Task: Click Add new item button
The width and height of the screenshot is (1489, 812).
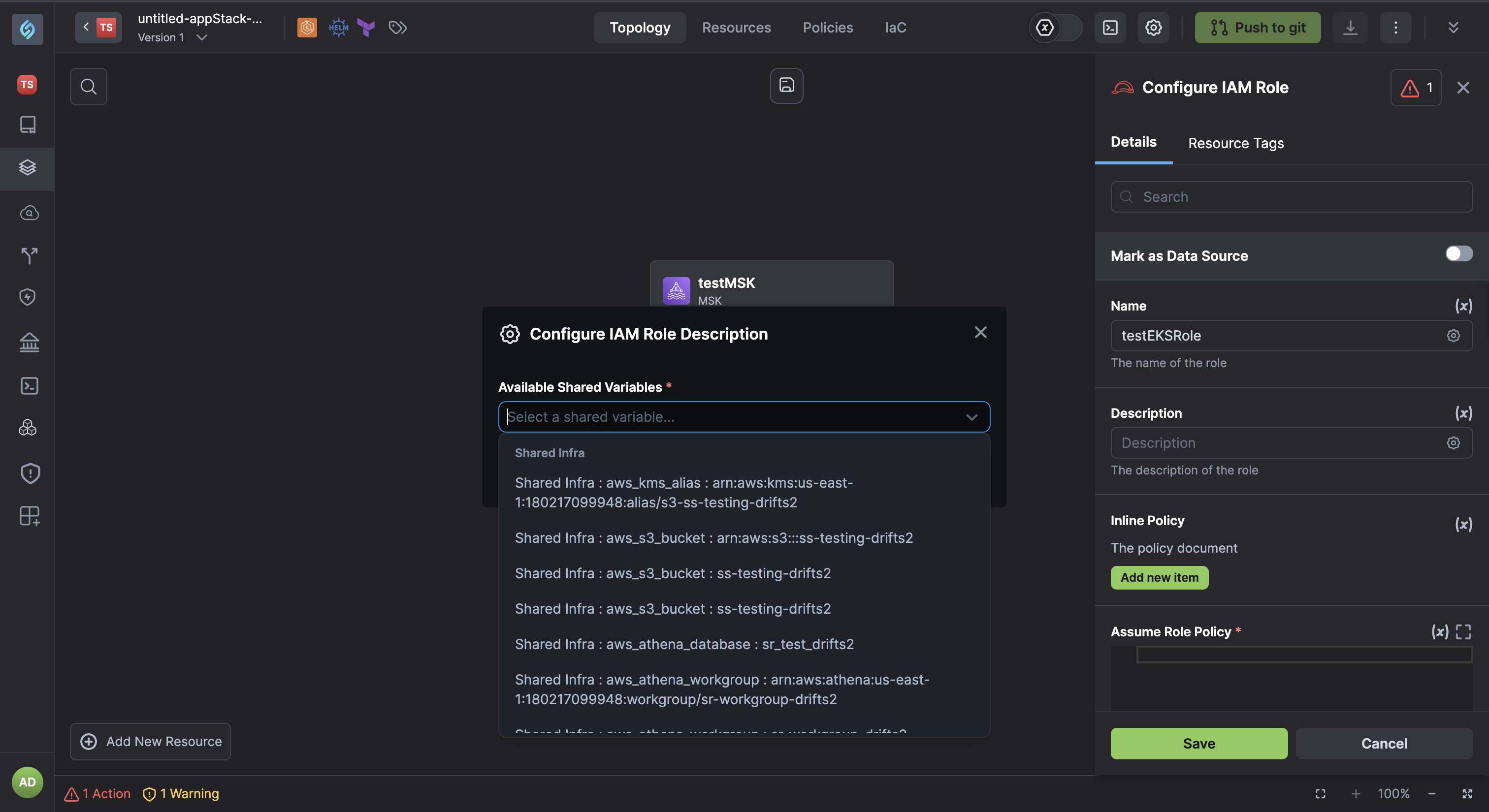Action: 1159,578
